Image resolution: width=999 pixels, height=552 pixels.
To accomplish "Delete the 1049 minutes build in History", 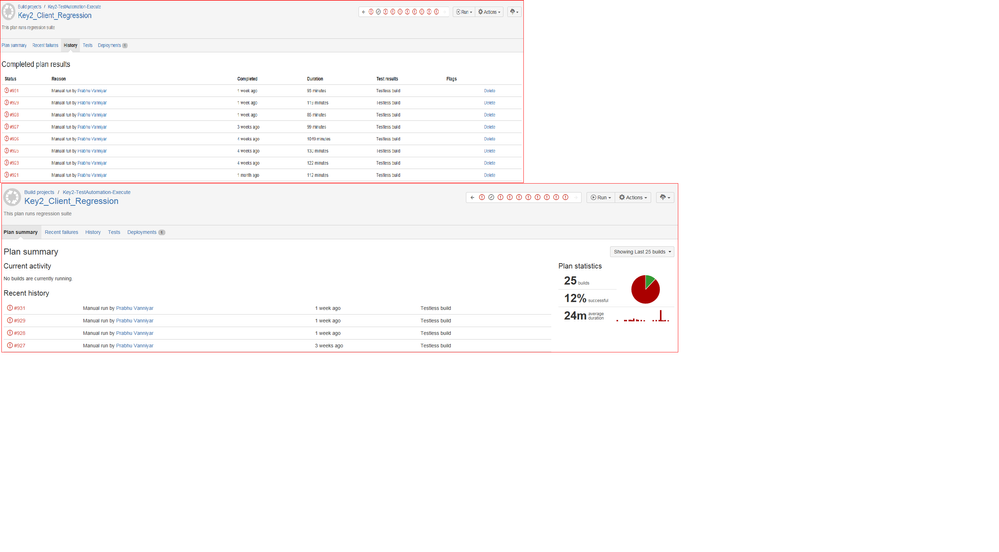I will [489, 138].
